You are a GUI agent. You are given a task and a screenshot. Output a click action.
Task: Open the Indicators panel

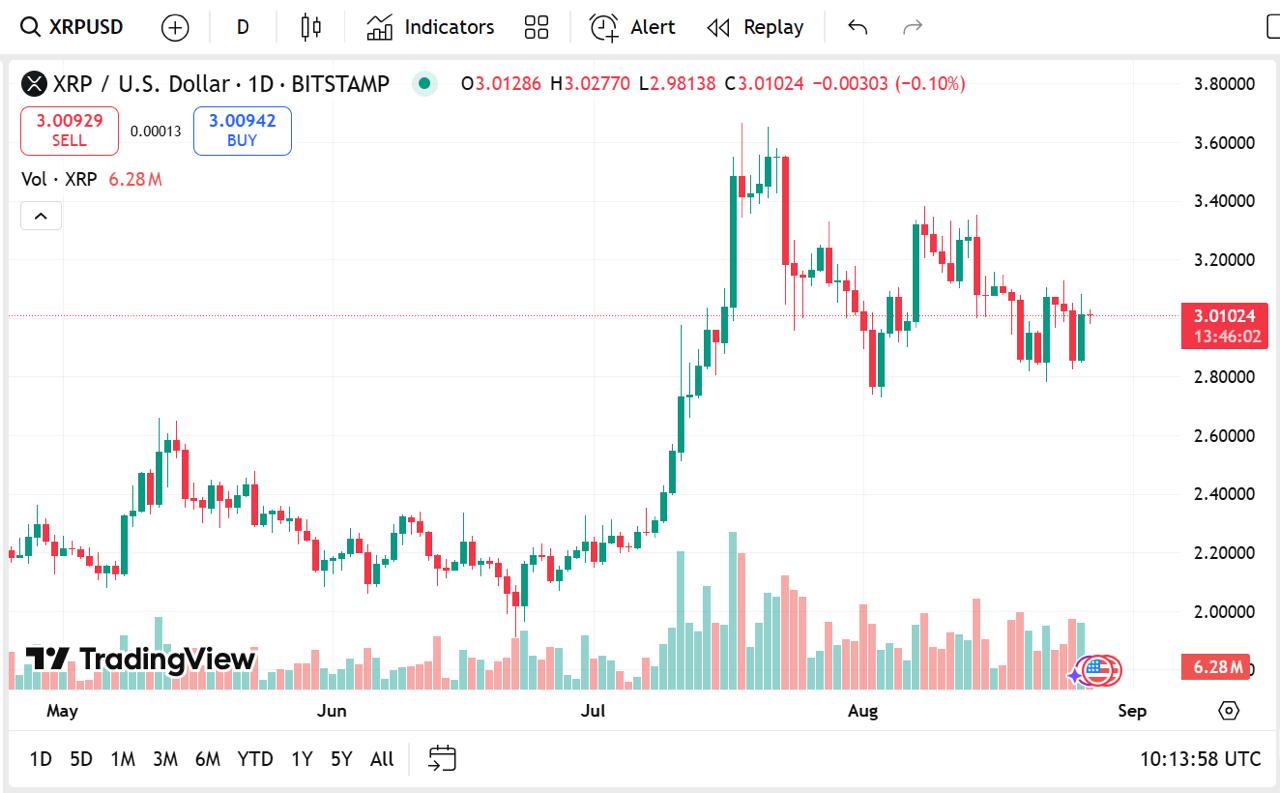[430, 27]
